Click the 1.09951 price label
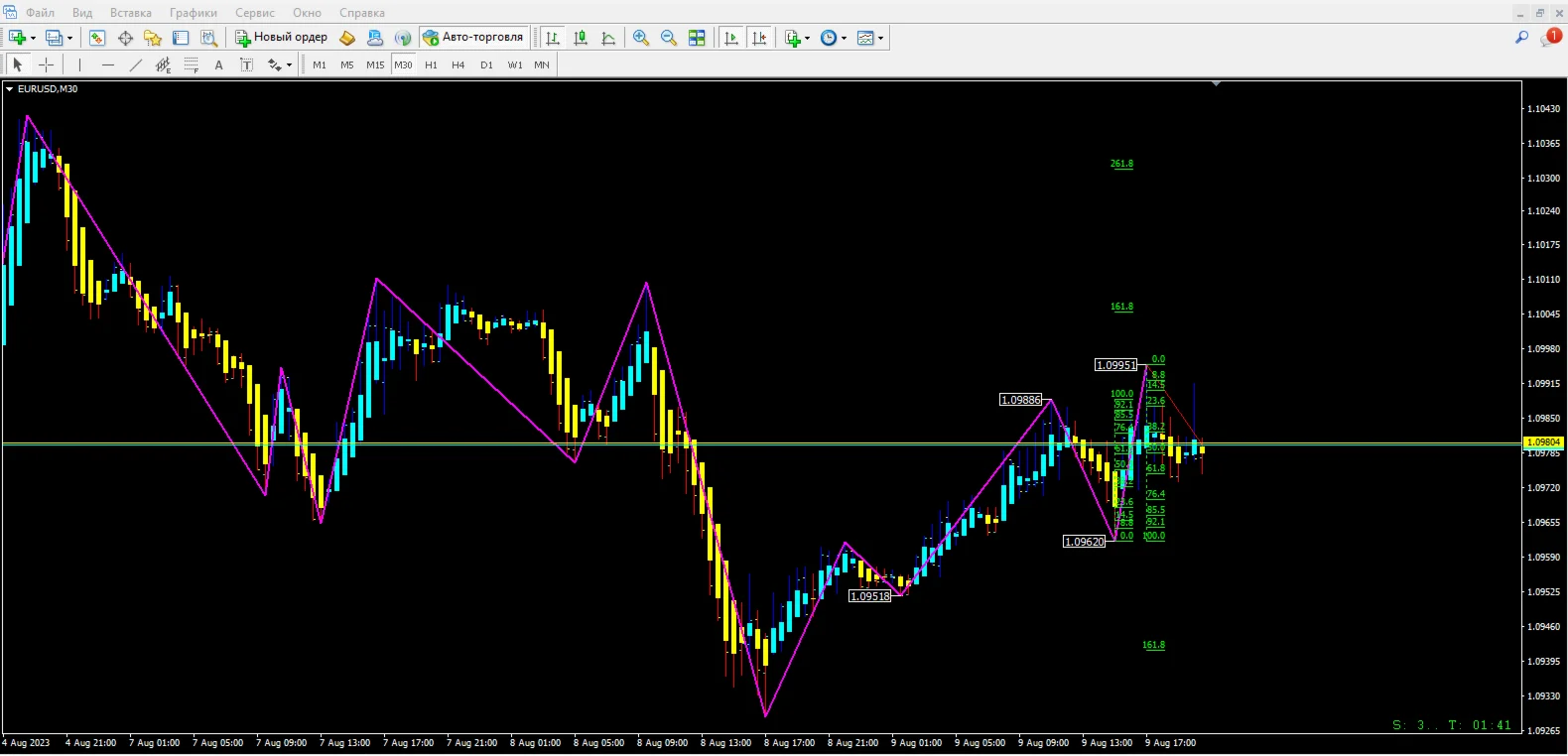The width and height of the screenshot is (1568, 756). (x=1116, y=365)
